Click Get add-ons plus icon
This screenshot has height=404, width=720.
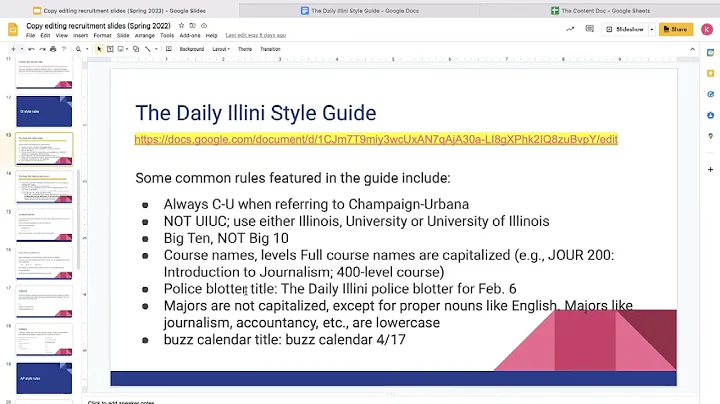(710, 169)
